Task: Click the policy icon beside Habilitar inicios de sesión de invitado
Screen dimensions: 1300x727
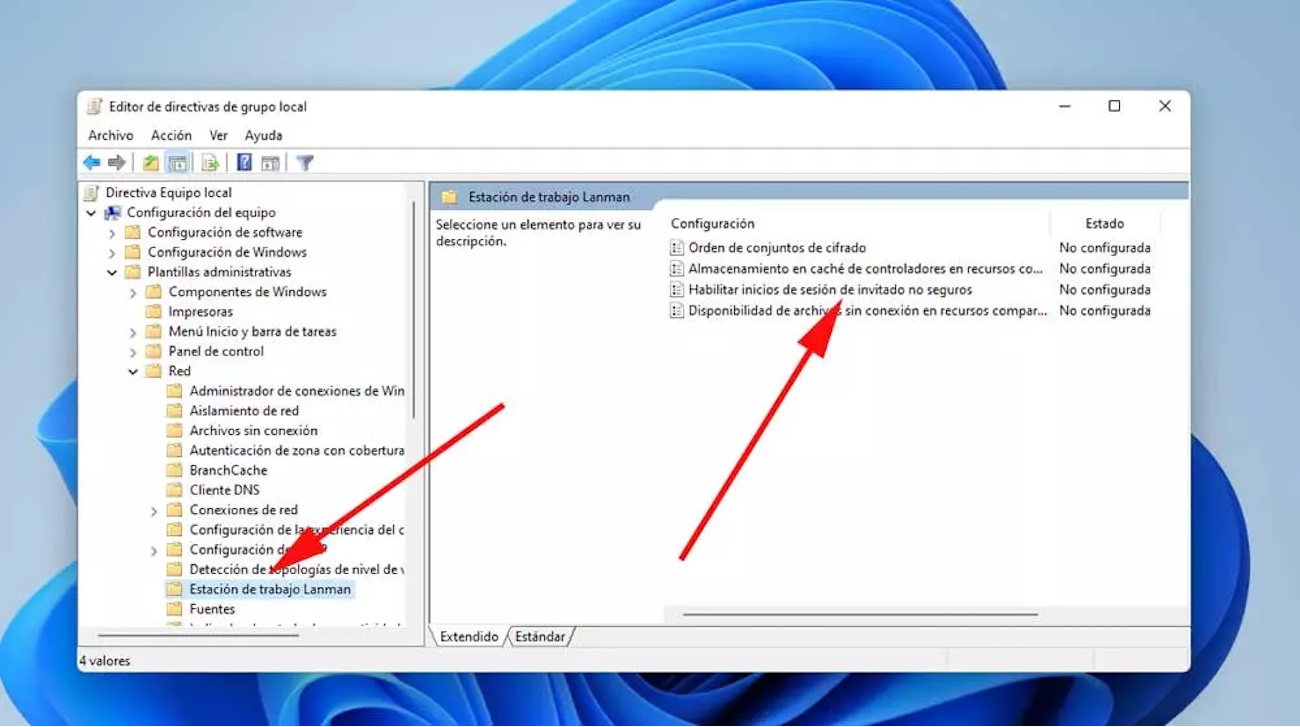Action: [677, 289]
